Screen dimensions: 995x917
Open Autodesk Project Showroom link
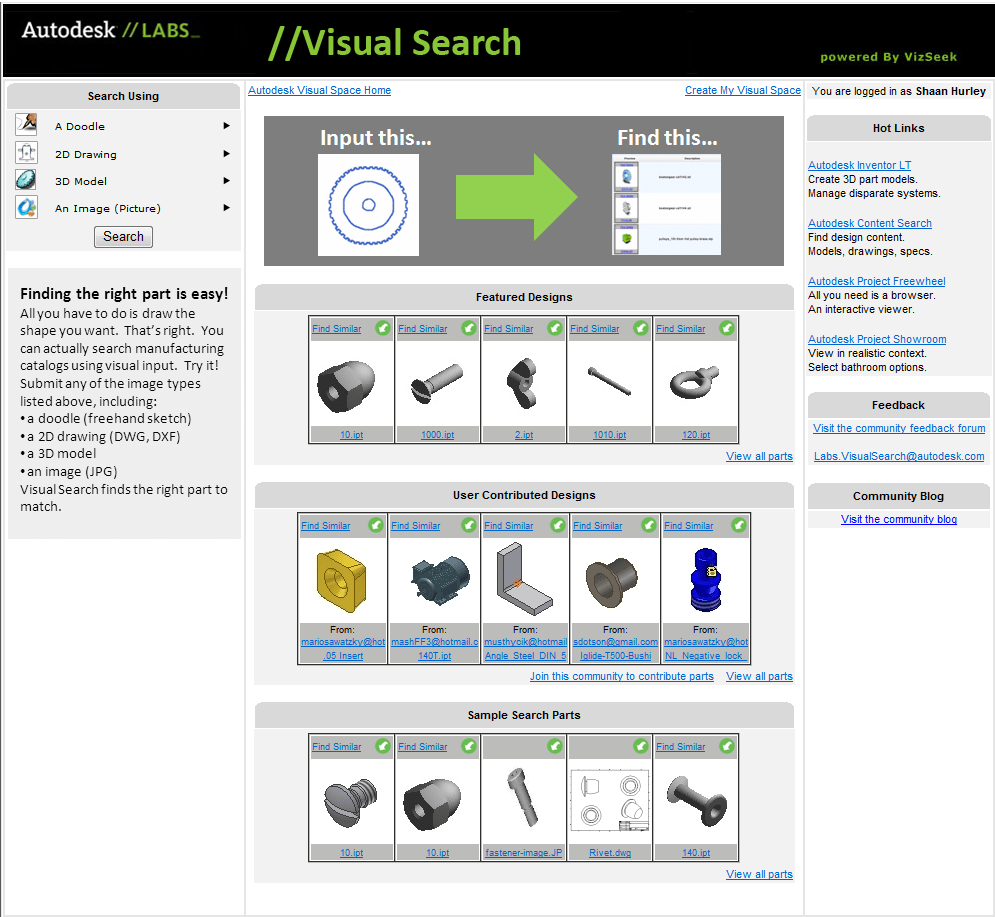coord(877,340)
